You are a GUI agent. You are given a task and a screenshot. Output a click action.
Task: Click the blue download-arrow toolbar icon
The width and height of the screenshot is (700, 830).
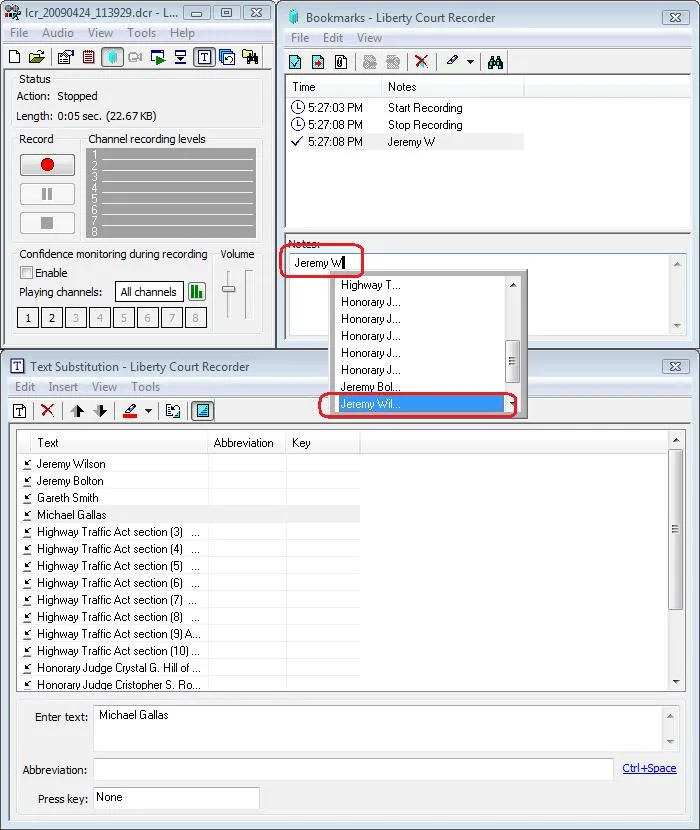(181, 57)
